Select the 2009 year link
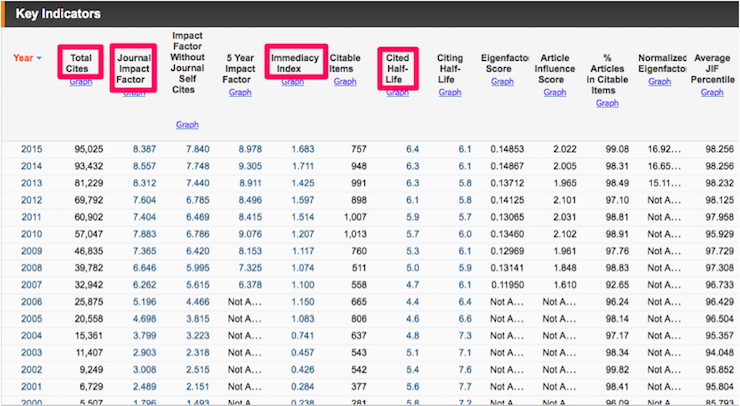This screenshot has width=740, height=406. 31,251
